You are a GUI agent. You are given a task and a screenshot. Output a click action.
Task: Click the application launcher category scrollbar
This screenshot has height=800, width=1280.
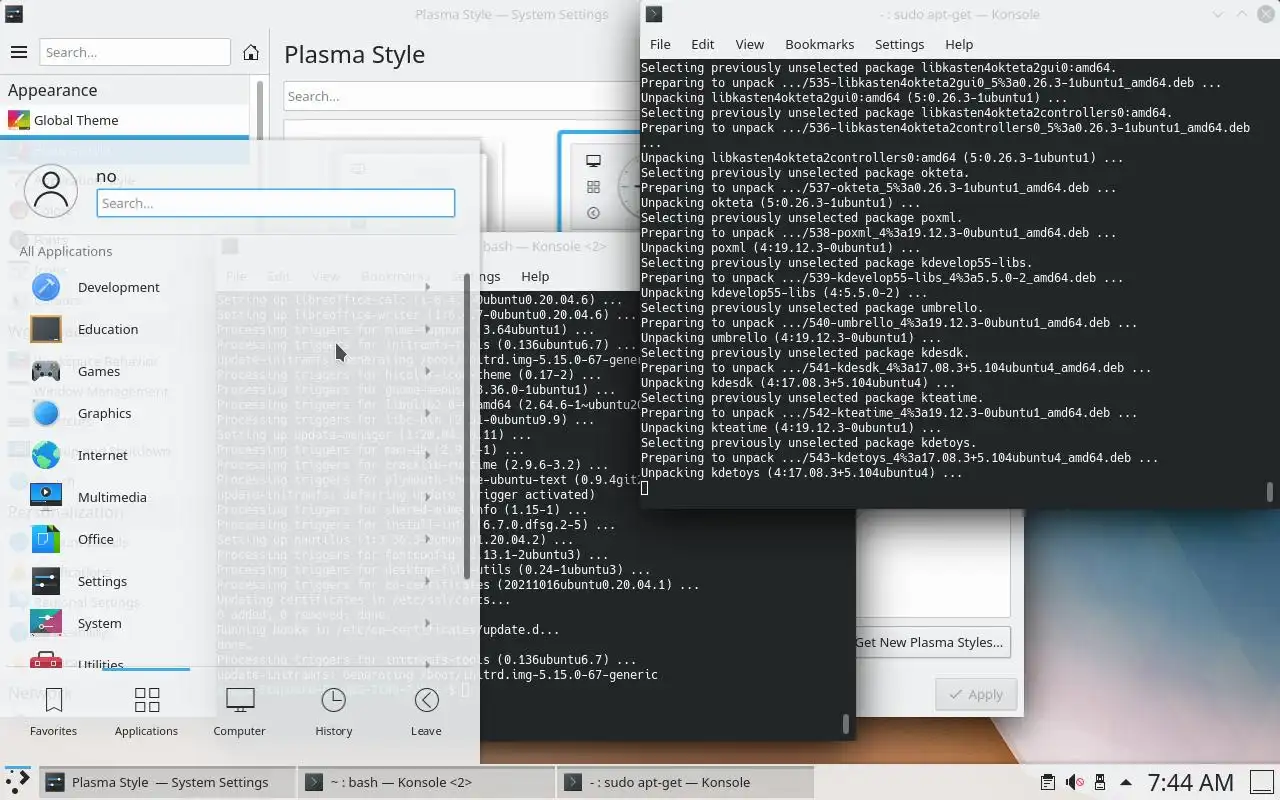pos(466,425)
